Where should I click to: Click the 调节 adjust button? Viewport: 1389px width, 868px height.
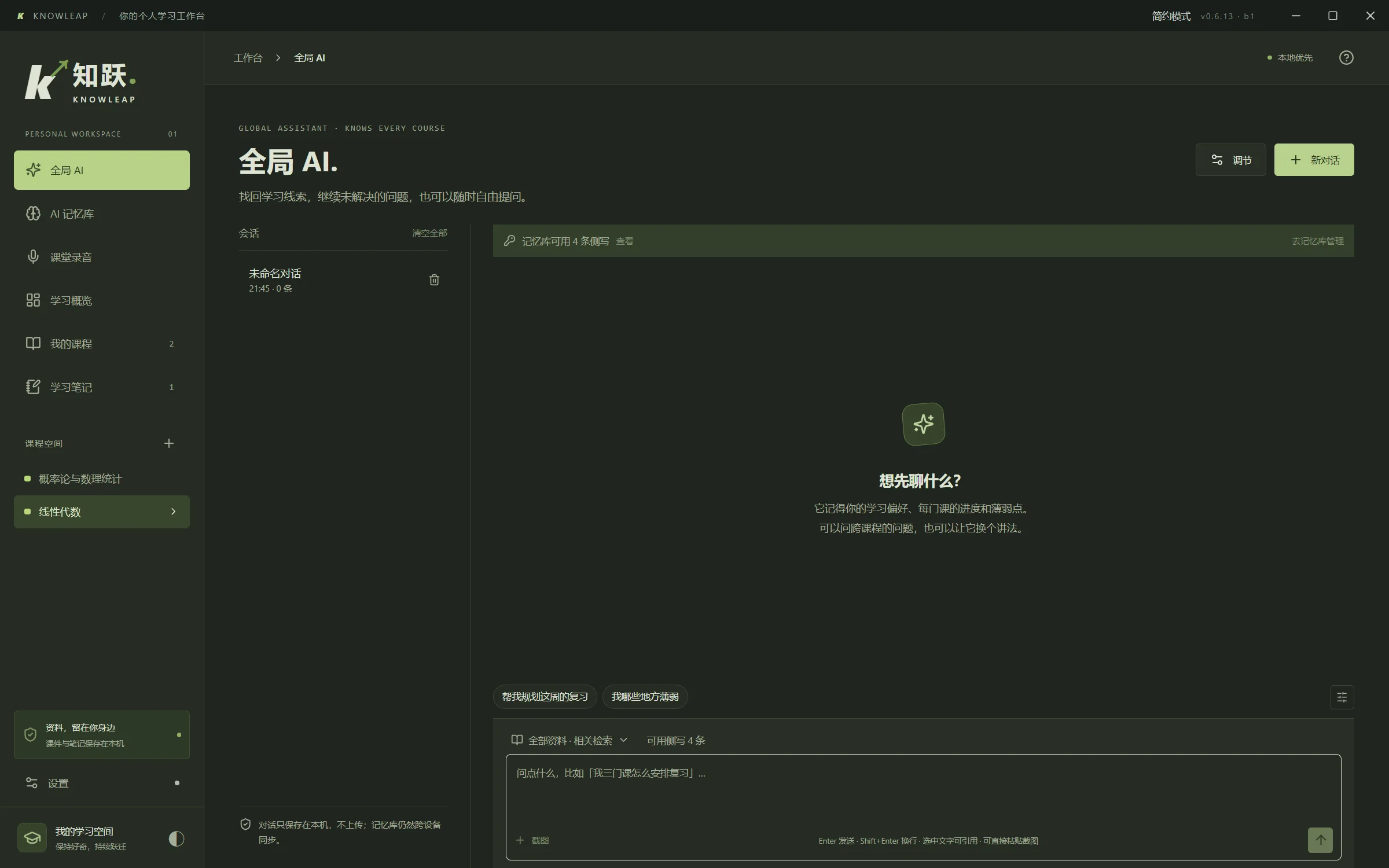1230,160
